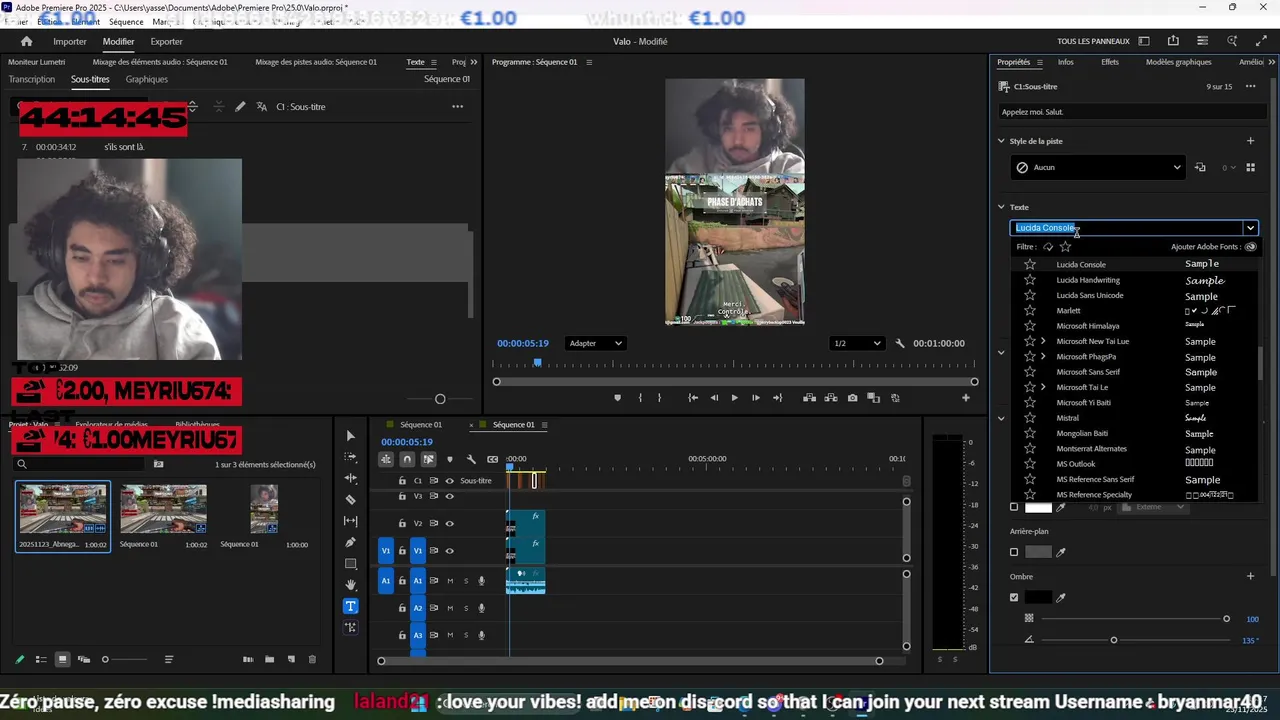Export frame with camera icon
Image resolution: width=1280 pixels, height=720 pixels.
pyautogui.click(x=852, y=398)
